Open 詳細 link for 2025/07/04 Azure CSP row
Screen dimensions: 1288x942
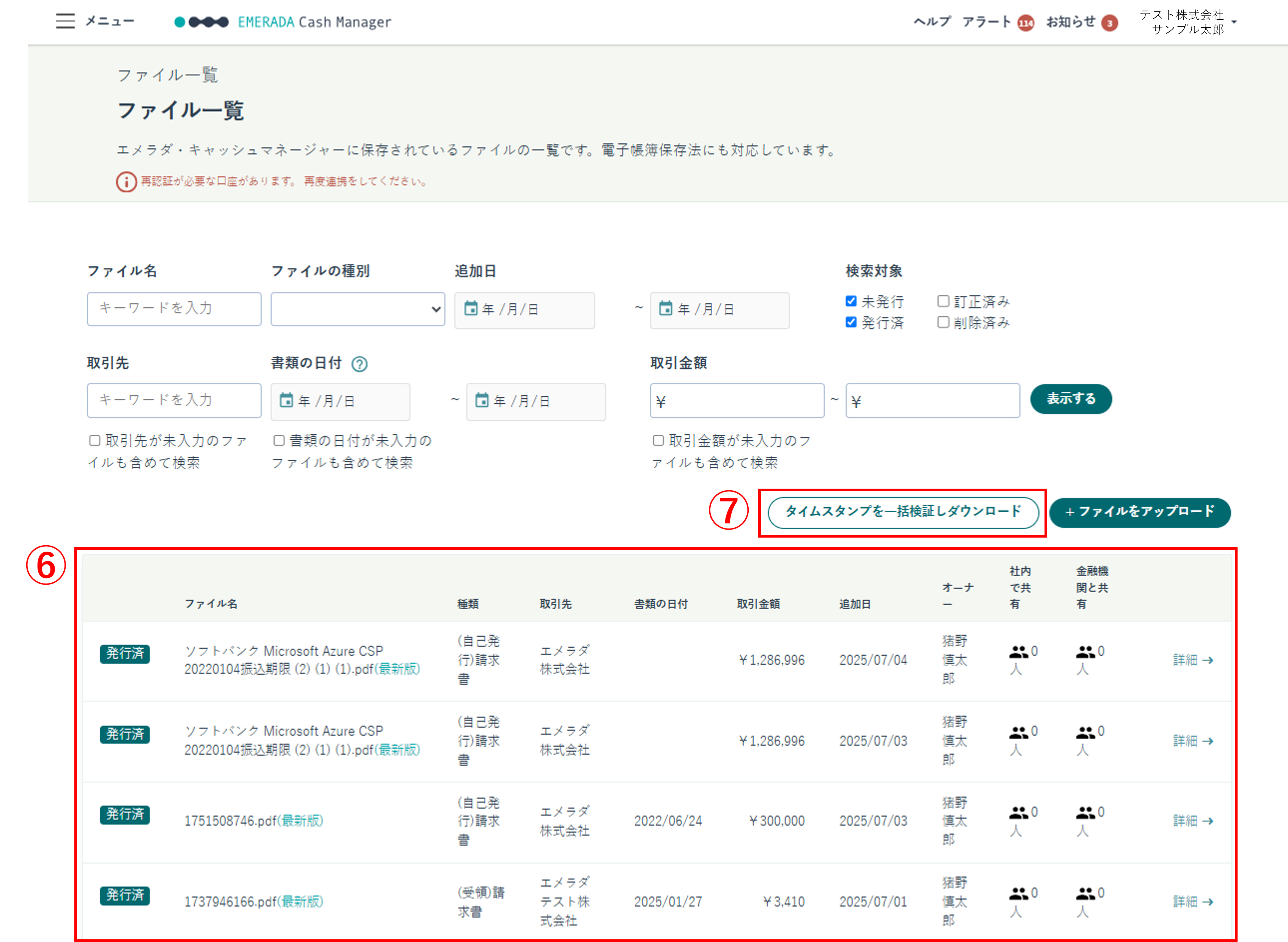1193,660
